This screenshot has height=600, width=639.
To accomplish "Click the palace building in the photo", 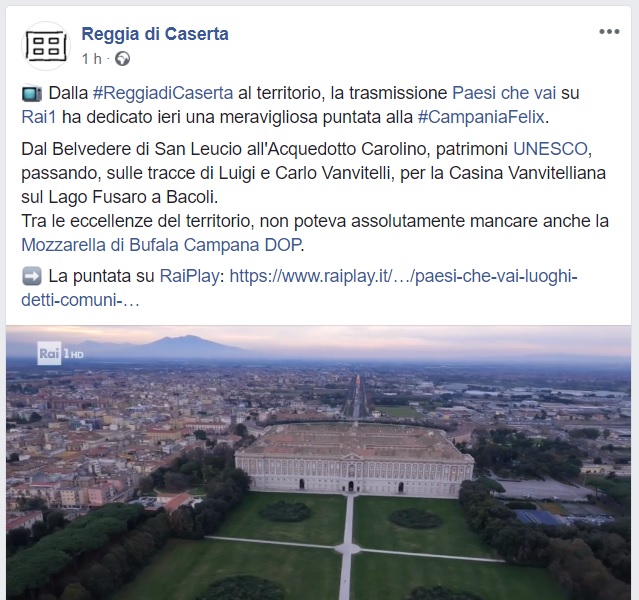I will [x=354, y=461].
